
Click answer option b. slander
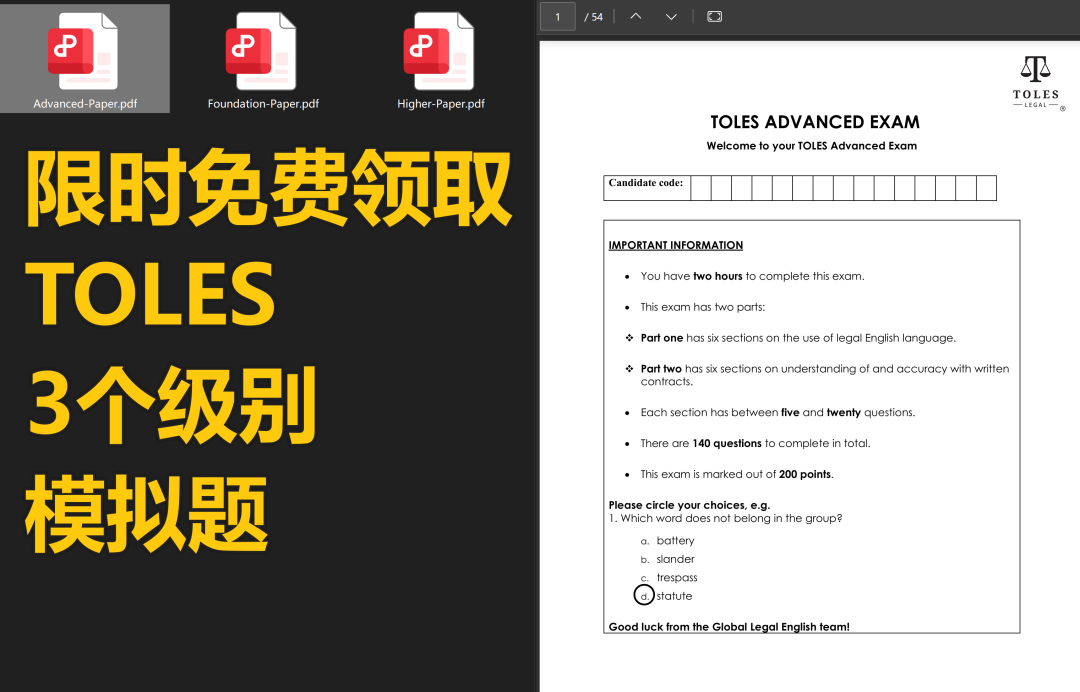667,559
